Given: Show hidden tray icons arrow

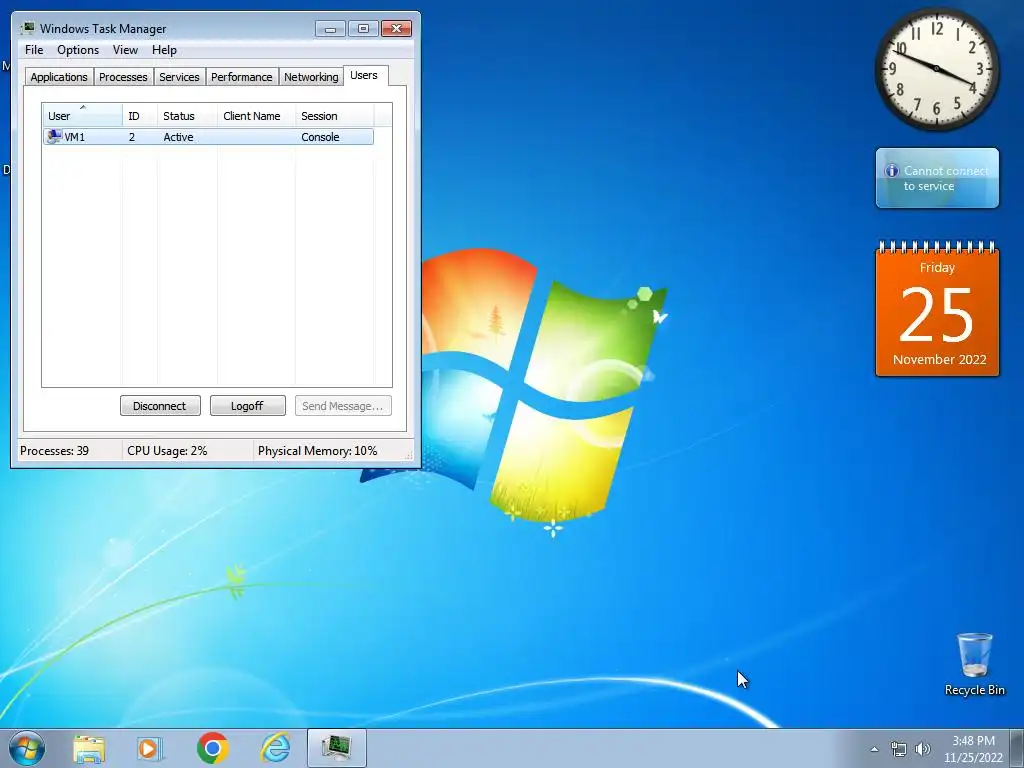Looking at the screenshot, I should (x=874, y=749).
